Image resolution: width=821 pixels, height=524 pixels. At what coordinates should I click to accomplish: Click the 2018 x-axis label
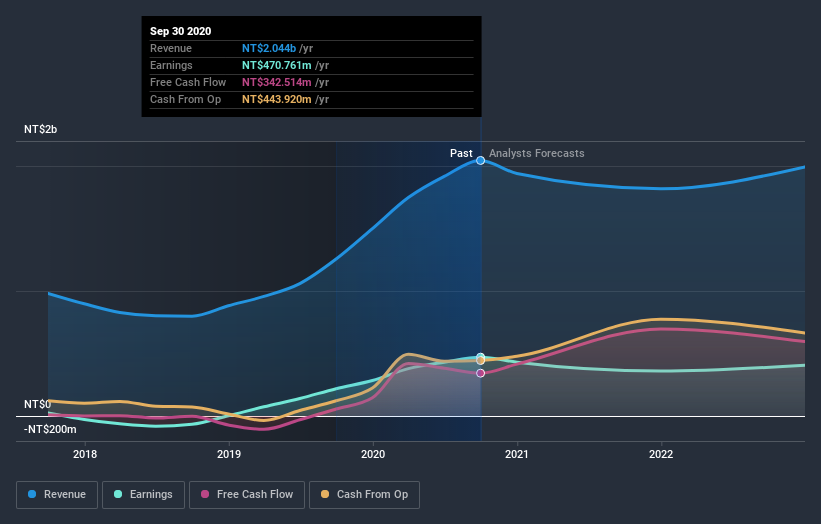click(x=85, y=454)
